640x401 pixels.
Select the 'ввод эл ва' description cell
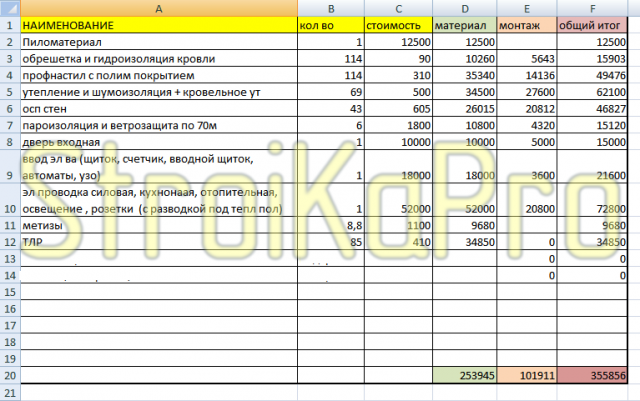click(x=159, y=167)
